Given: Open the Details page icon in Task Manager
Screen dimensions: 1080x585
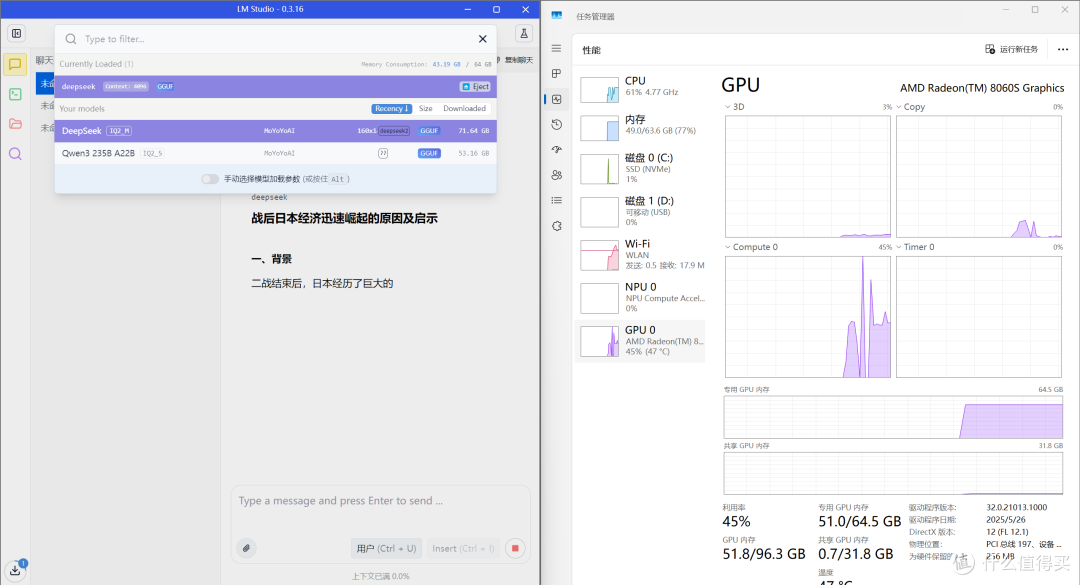Looking at the screenshot, I should (x=557, y=201).
